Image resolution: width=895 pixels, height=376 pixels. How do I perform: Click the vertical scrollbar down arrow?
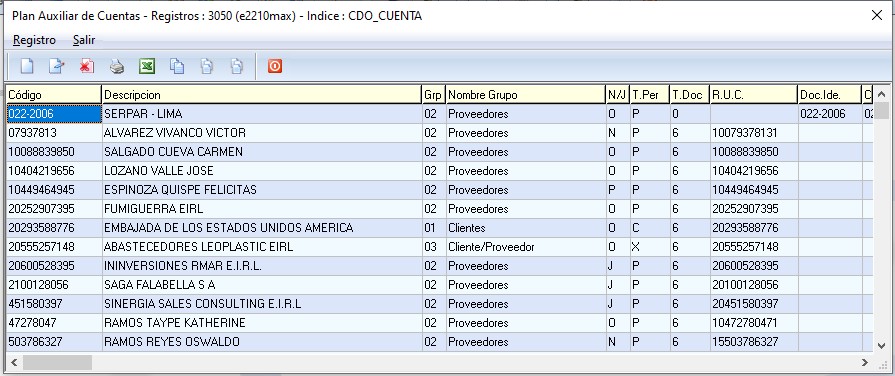[882, 345]
